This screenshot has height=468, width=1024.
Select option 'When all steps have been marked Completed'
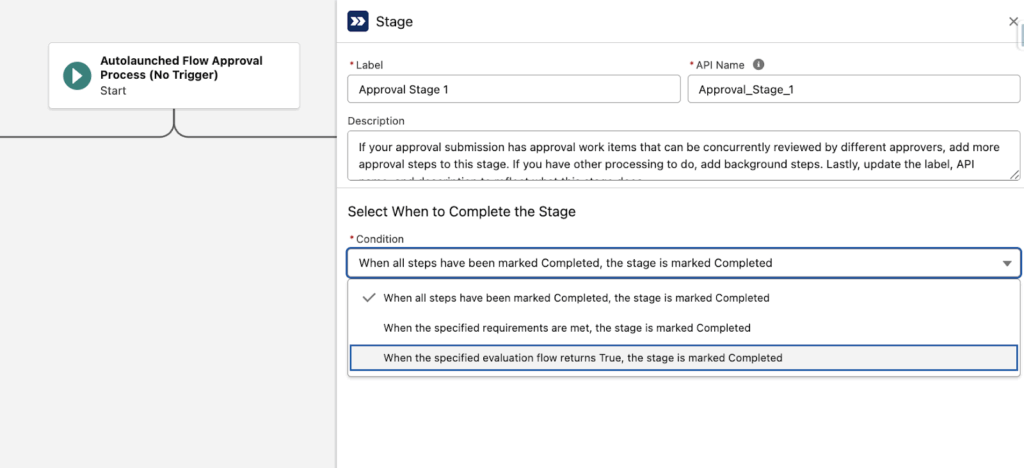pyautogui.click(x=684, y=298)
